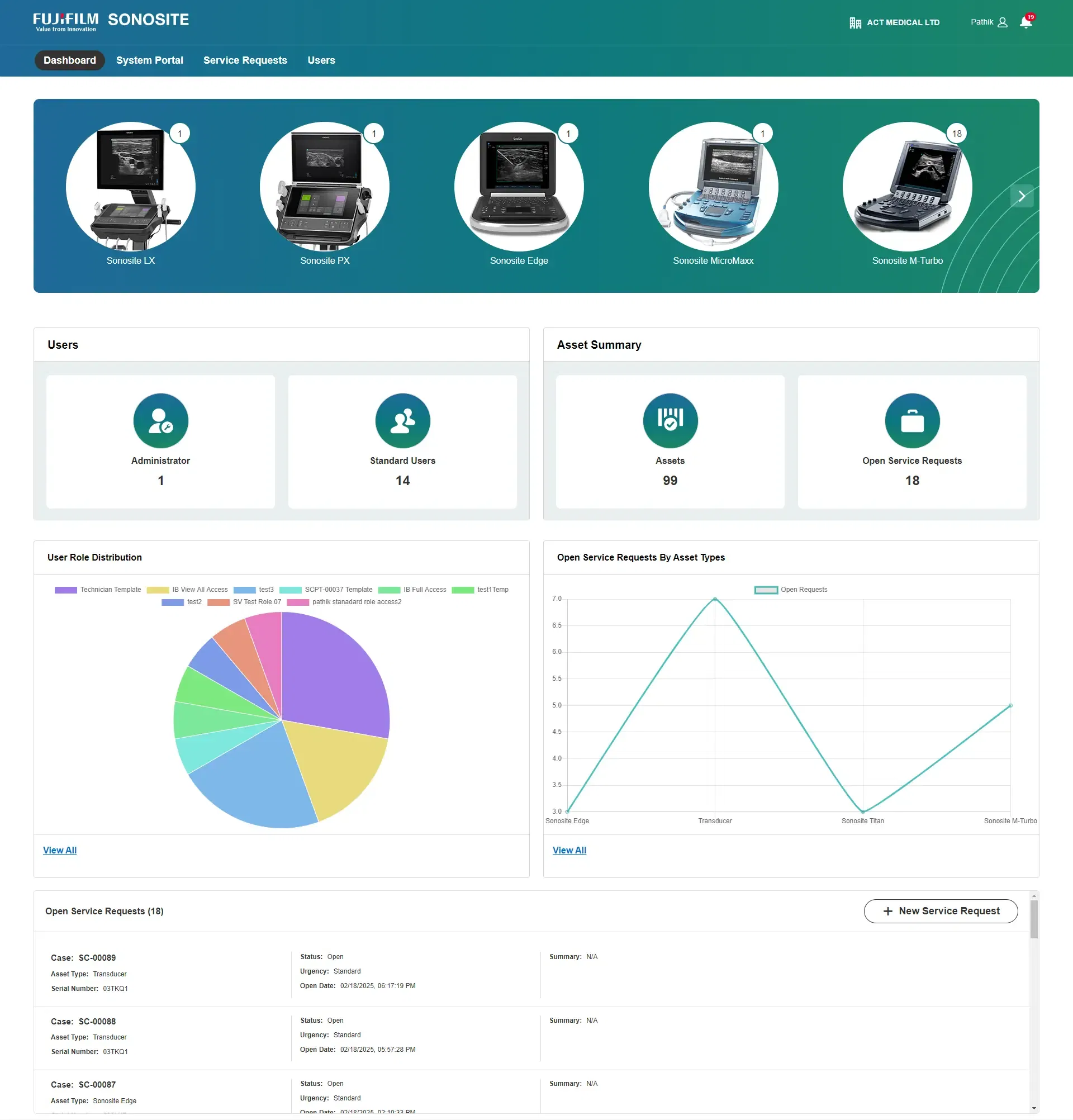Click the New Service Request button
This screenshot has height=1120, width=1073.
click(x=941, y=911)
